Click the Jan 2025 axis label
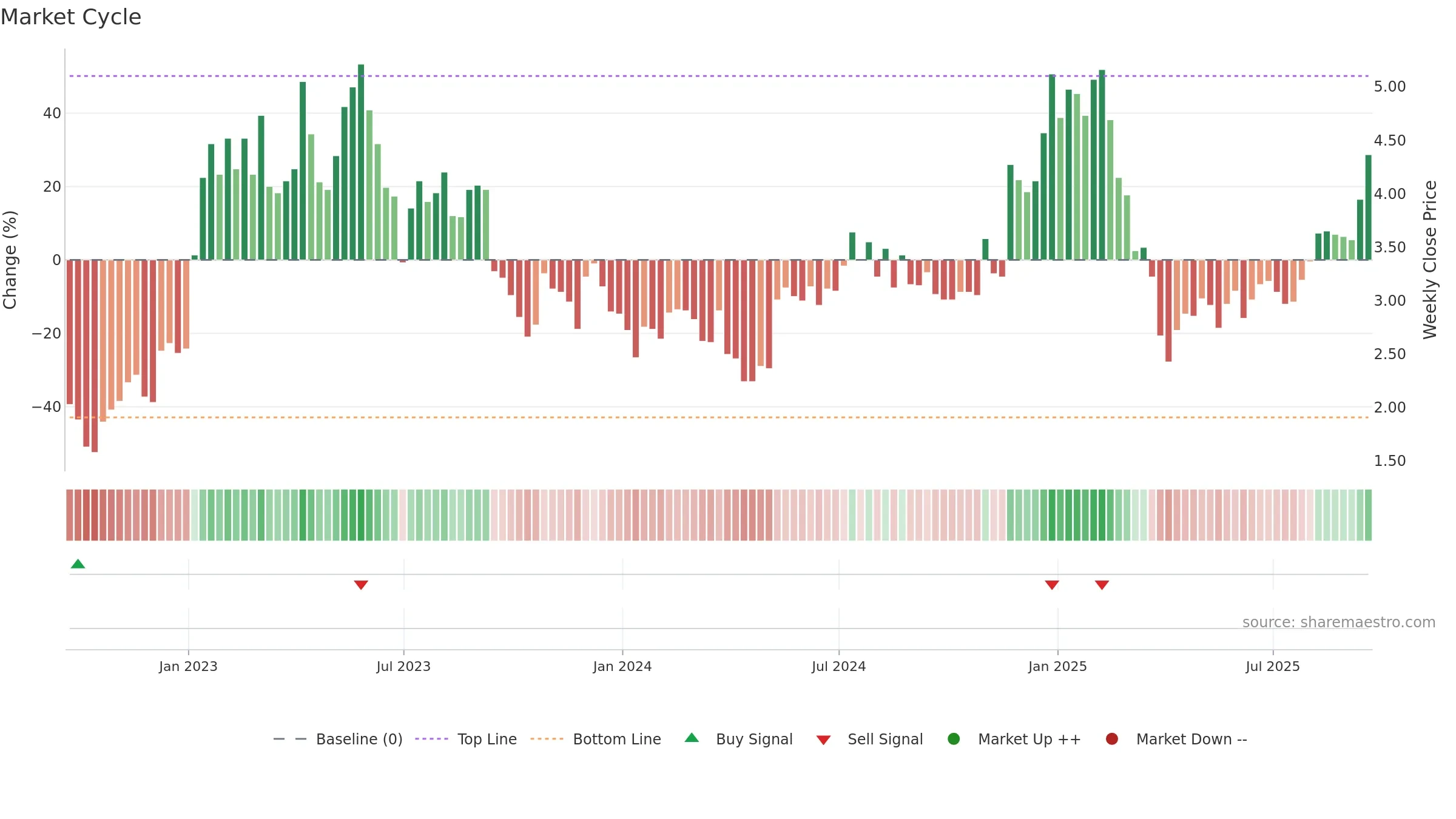The height and width of the screenshot is (819, 1456). (1057, 667)
